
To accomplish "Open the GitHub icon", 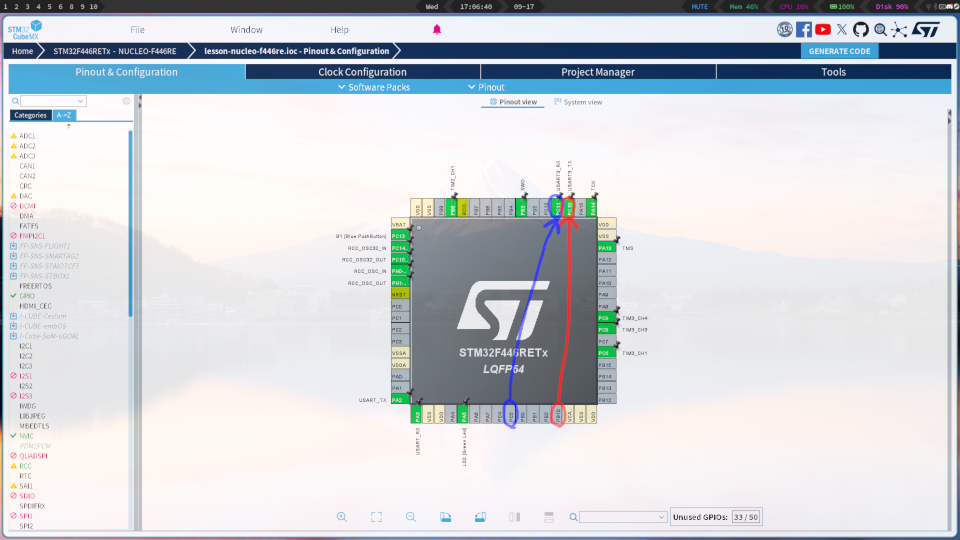I will 861,29.
